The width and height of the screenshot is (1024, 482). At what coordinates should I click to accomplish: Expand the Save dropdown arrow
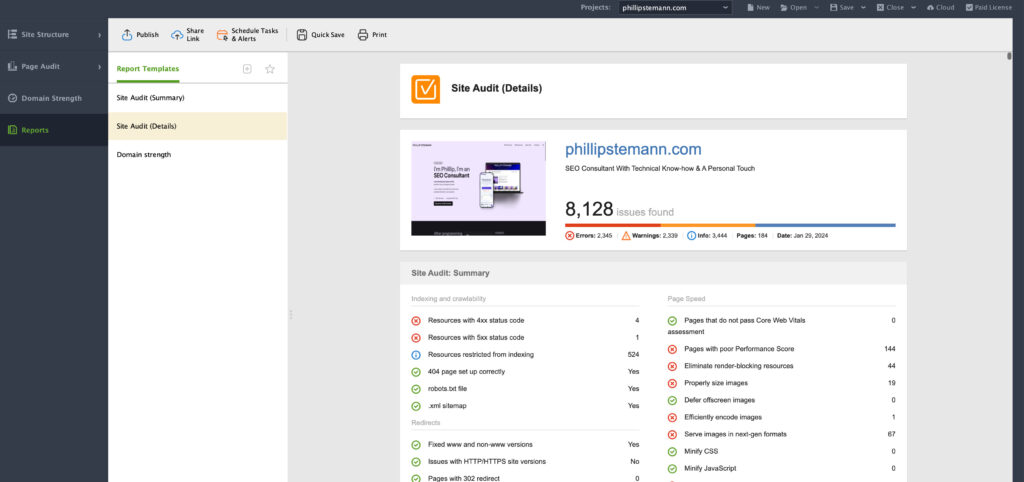point(863,8)
